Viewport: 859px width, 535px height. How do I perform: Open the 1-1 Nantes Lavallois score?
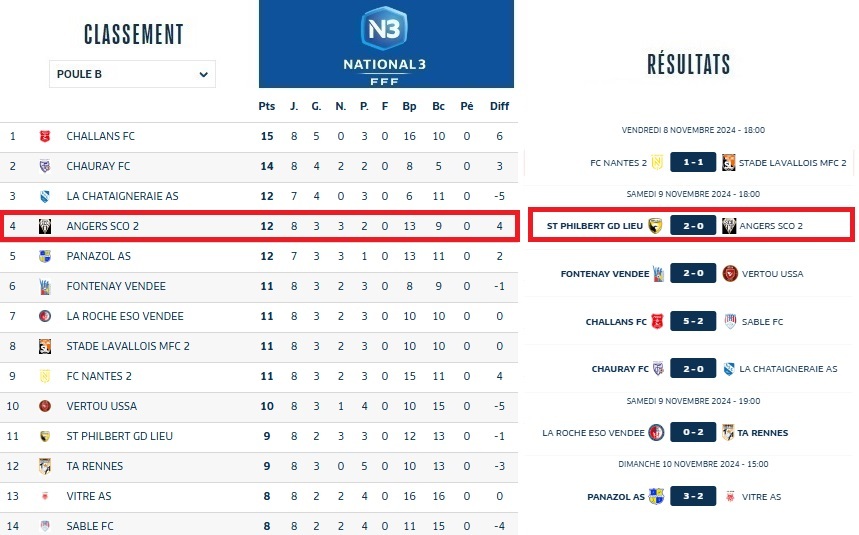[692, 162]
